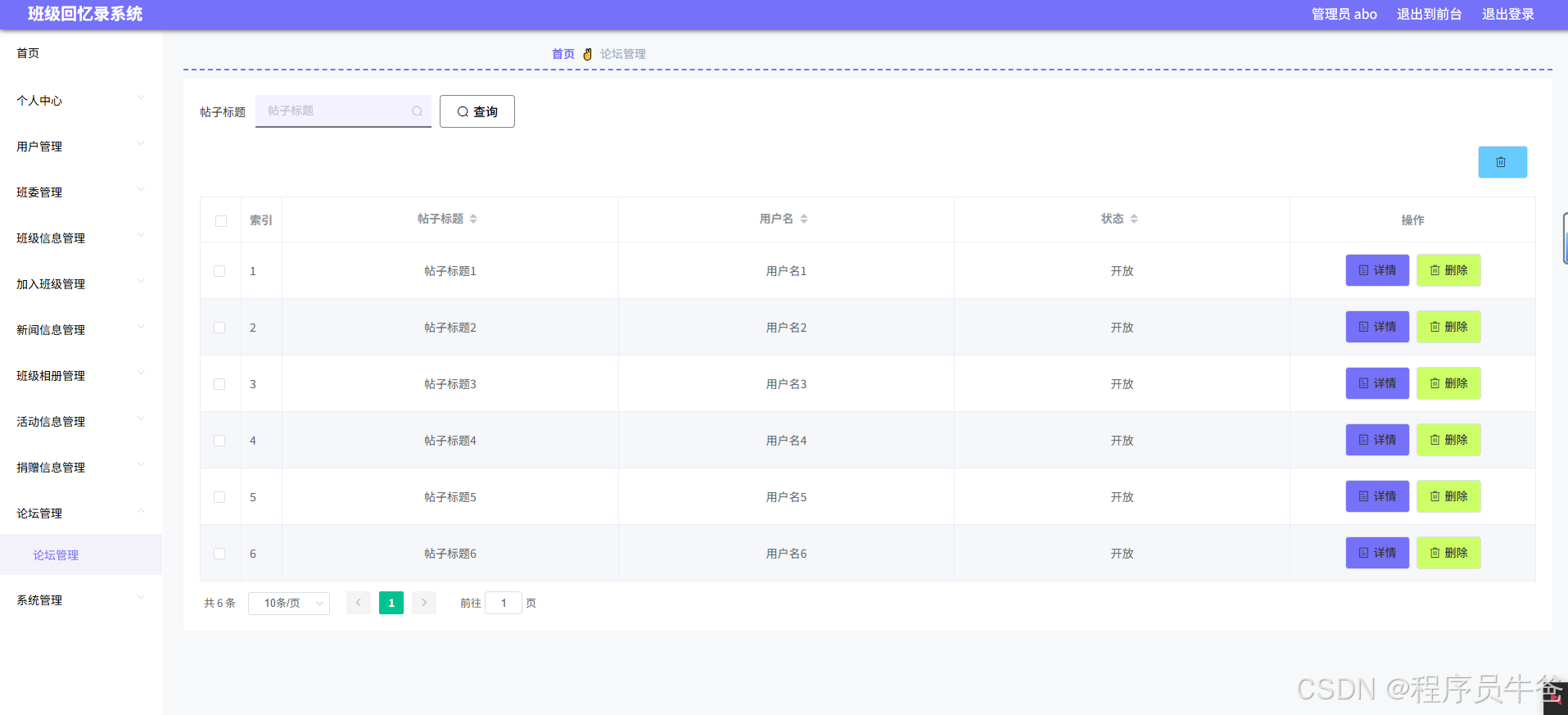Expand the 加入班级管理 sidebar menu
The height and width of the screenshot is (715, 1568).
tap(81, 284)
